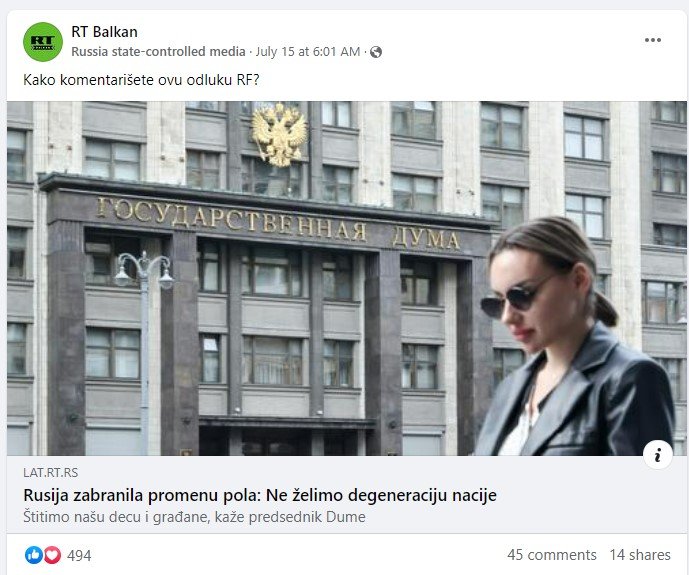The width and height of the screenshot is (689, 575).
Task: Open the July 15 at 6:01 AM timestamp
Action: coord(308,52)
